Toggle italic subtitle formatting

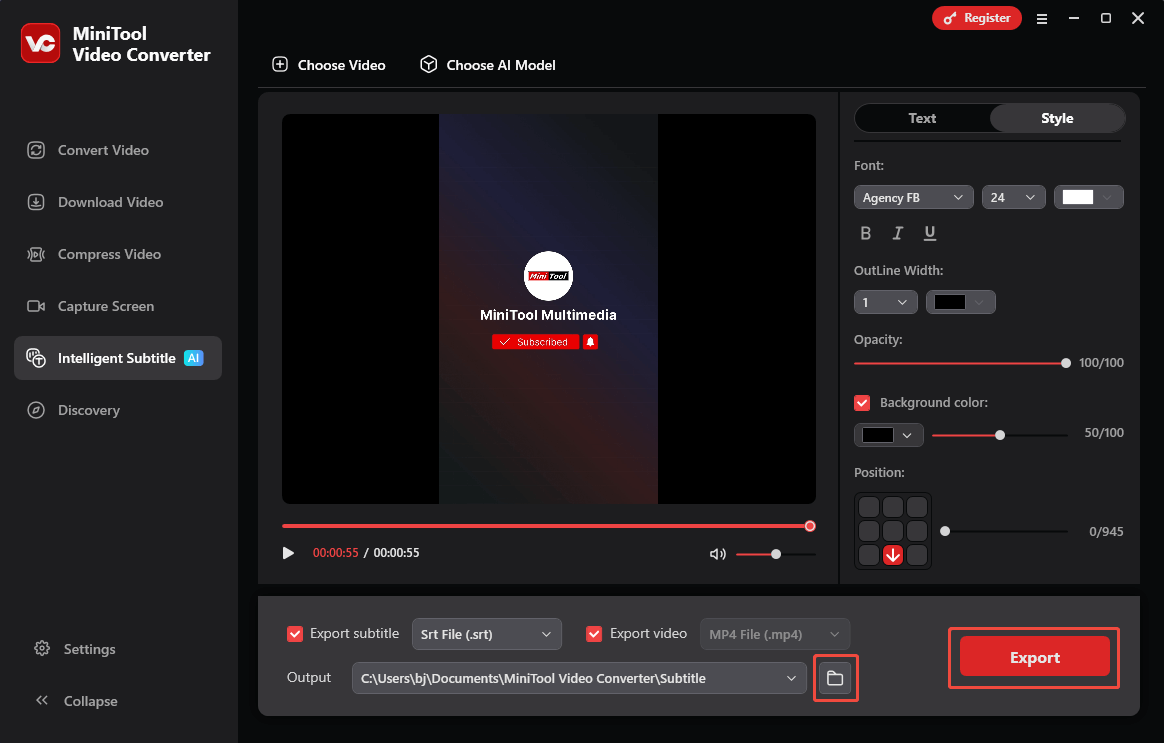point(898,233)
